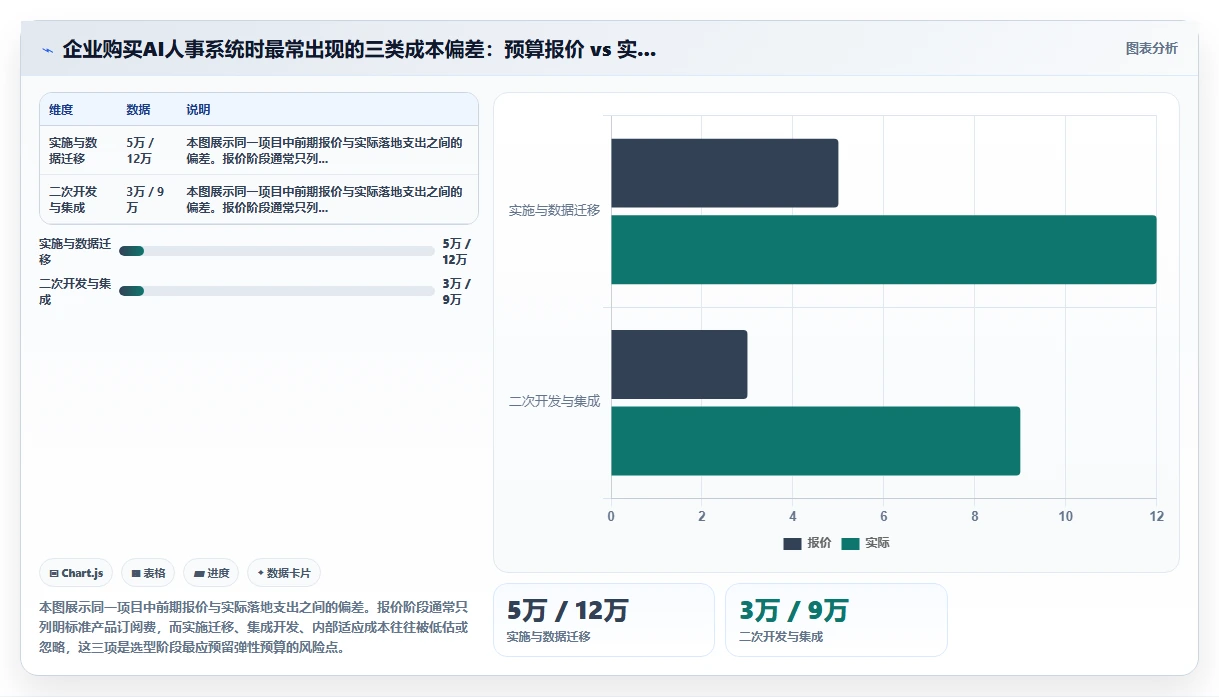Image resolution: width=1219 pixels, height=697 pixels.
Task: Select the 进度 tag chip
Action: (x=211, y=573)
